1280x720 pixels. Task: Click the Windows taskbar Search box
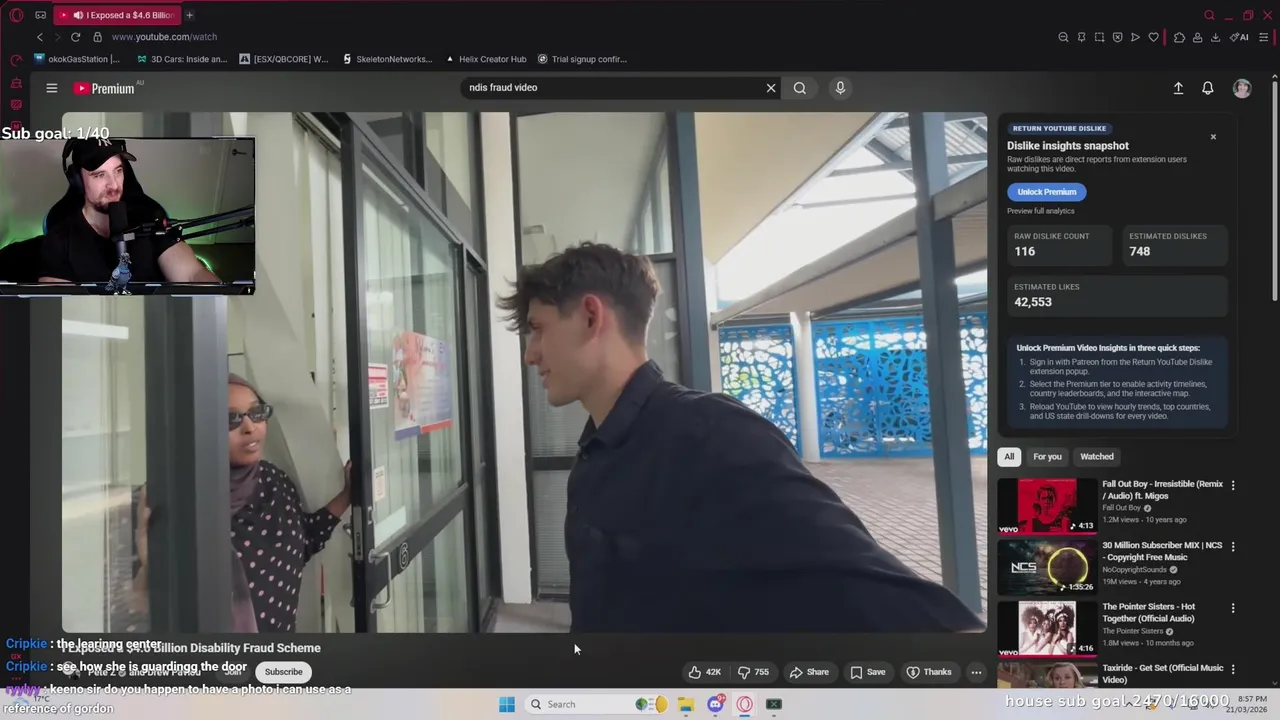(597, 704)
